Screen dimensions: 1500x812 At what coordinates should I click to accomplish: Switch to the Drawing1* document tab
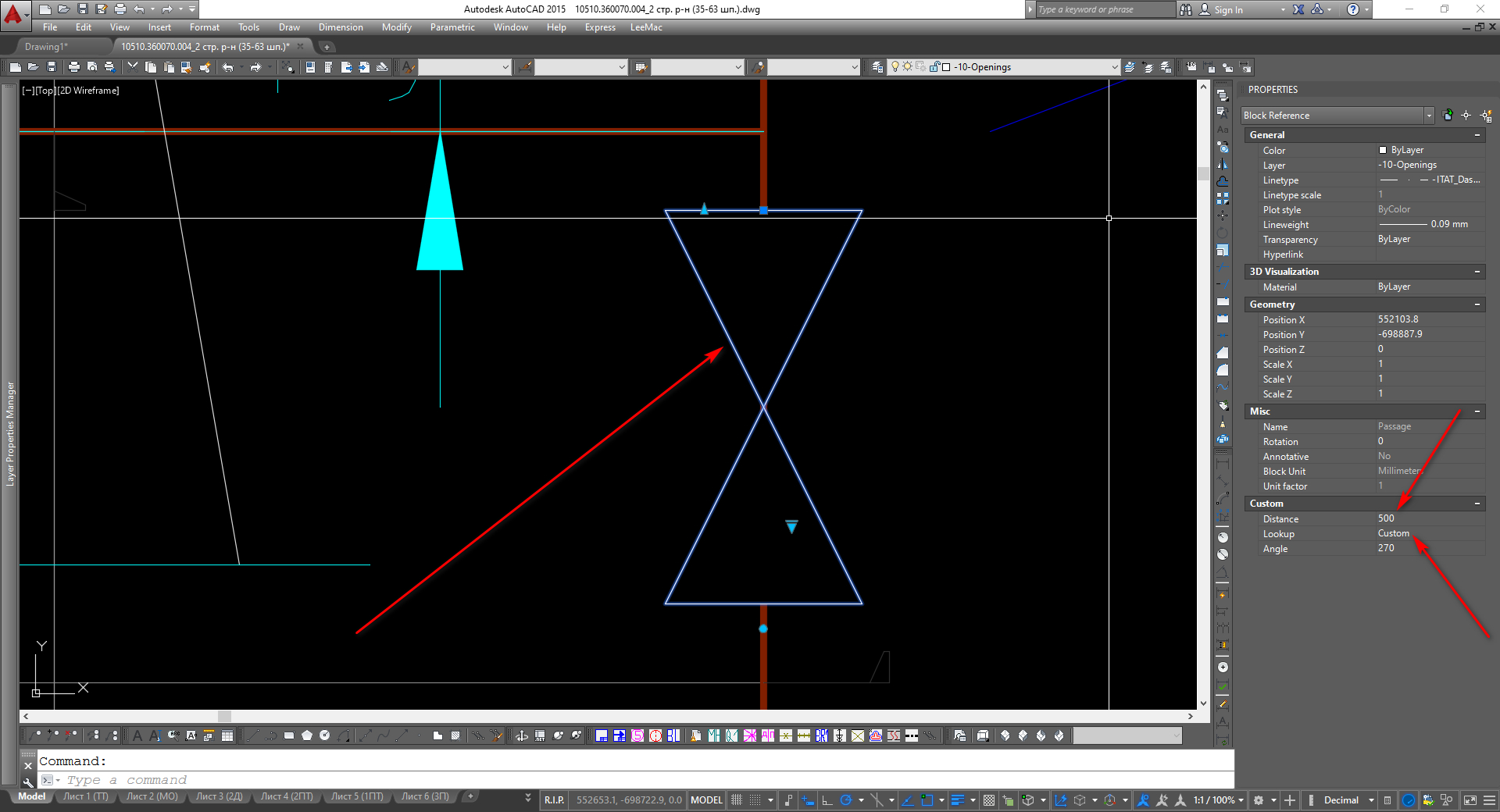pyautogui.click(x=47, y=47)
